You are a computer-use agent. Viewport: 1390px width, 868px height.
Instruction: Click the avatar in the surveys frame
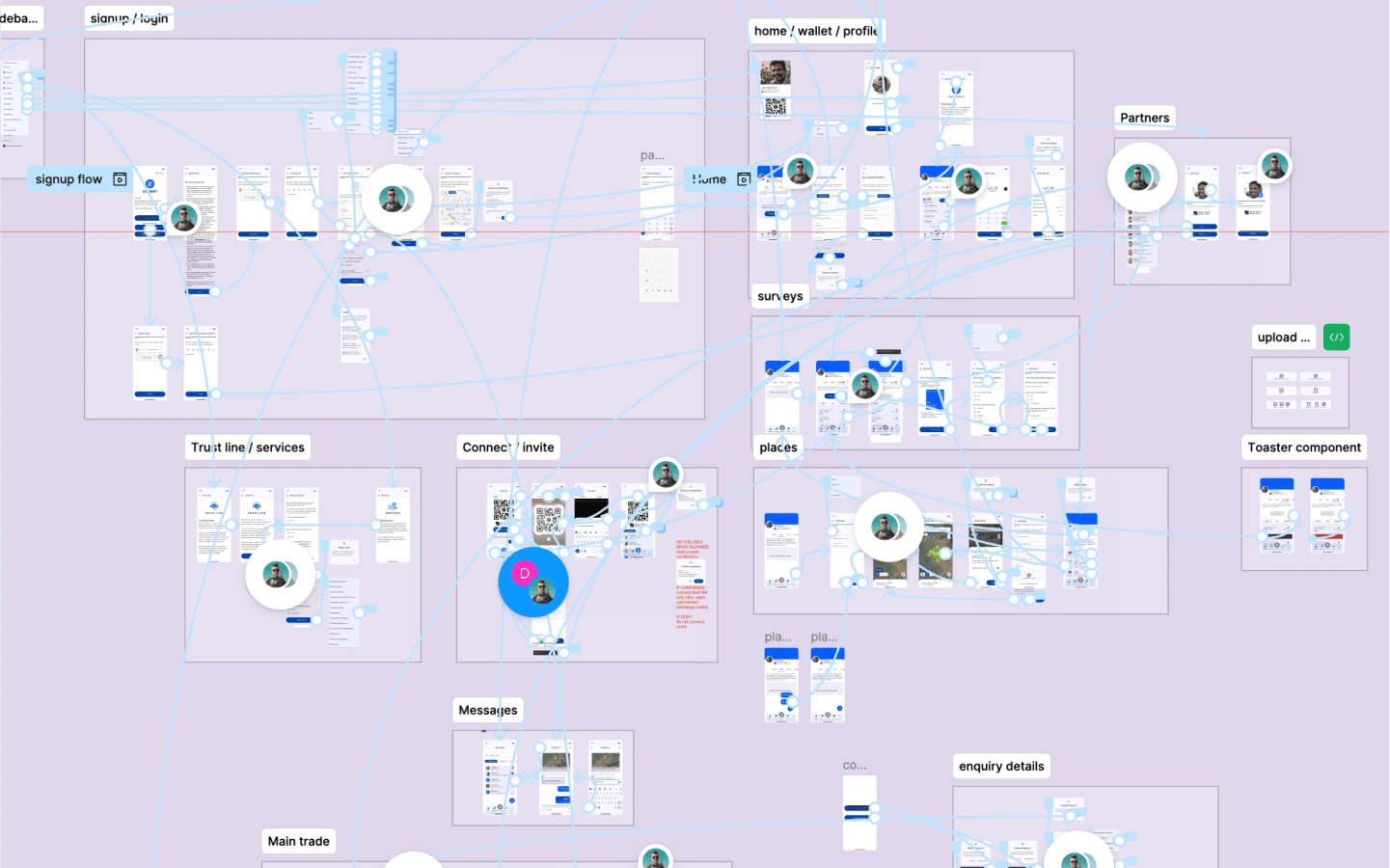(x=864, y=386)
